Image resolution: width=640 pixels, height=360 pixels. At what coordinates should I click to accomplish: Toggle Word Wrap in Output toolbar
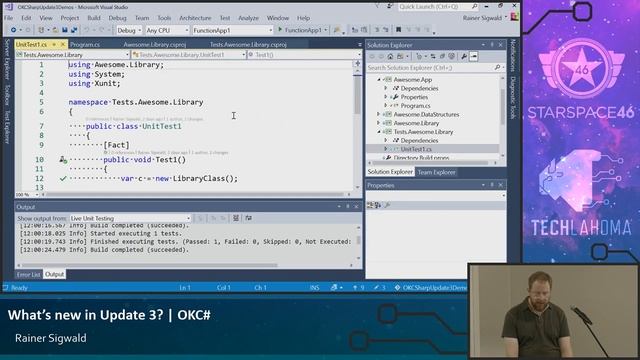249,218
